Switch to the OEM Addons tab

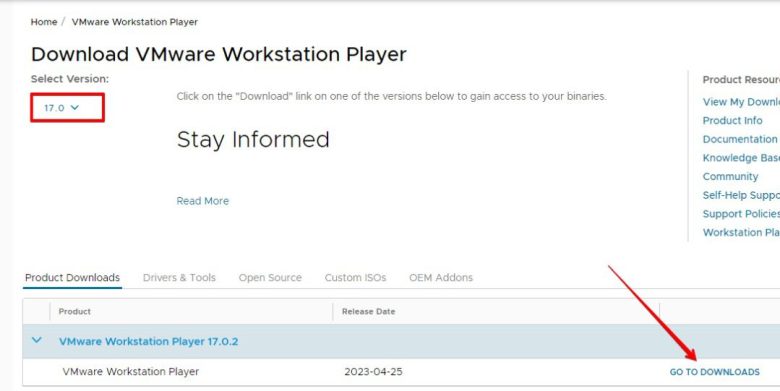click(x=441, y=278)
